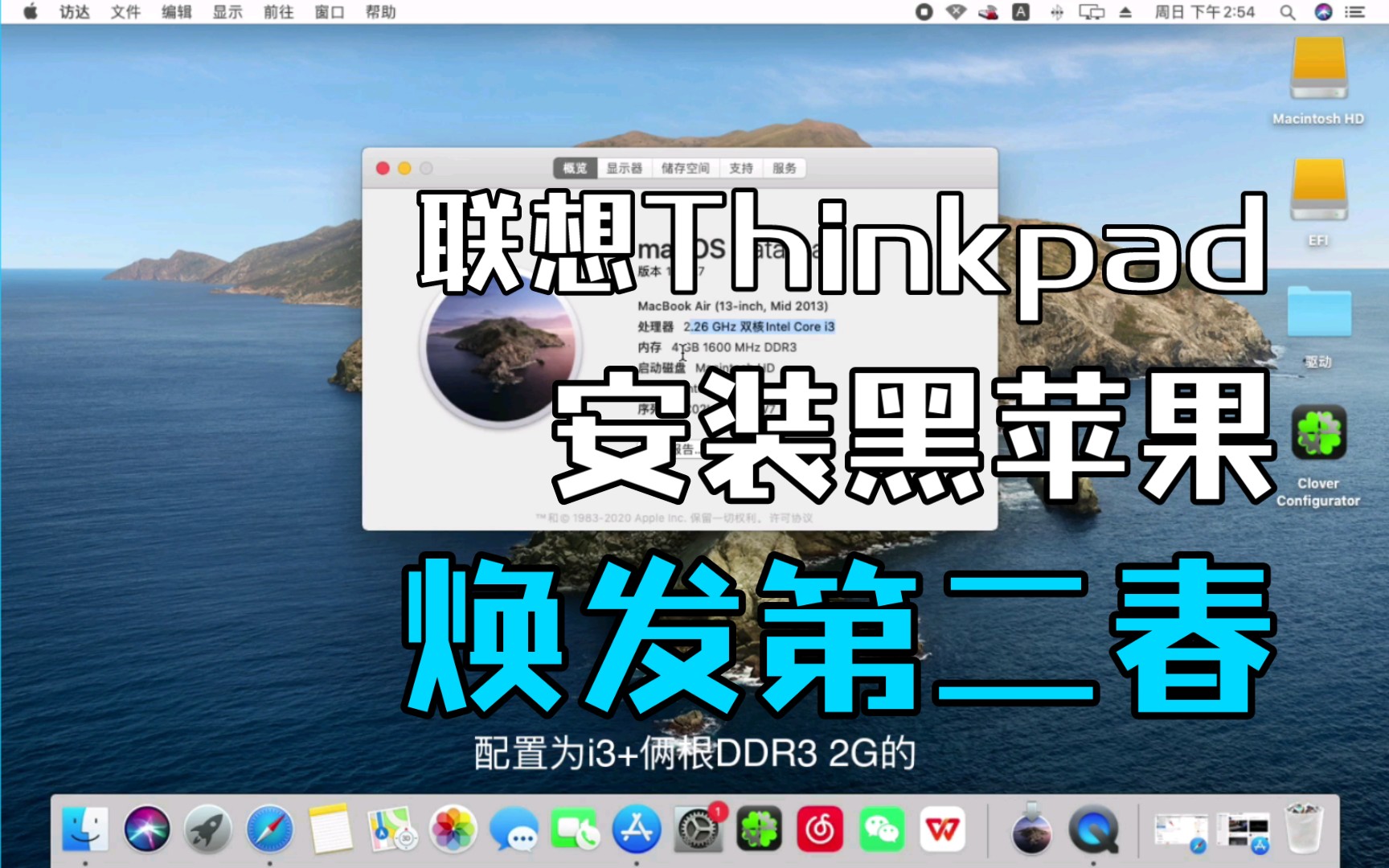Open the Apple menu
This screenshot has width=1389, height=868.
[30, 12]
